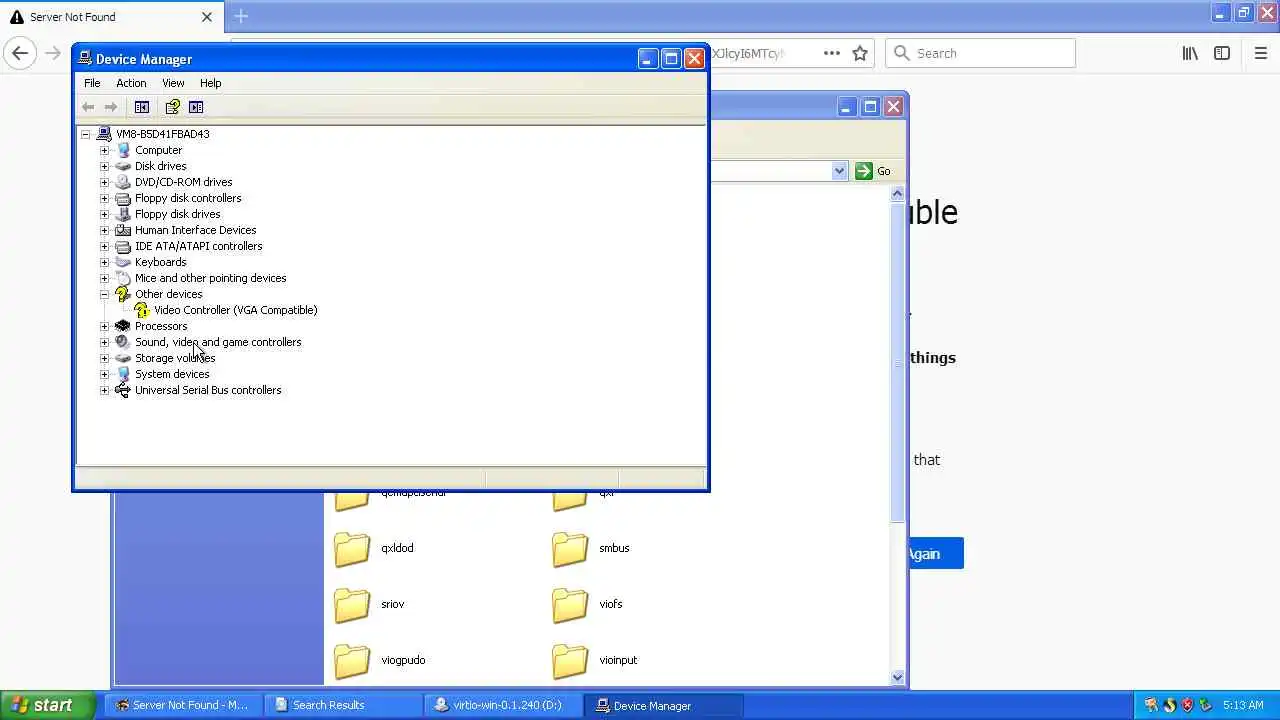
Task: Switch to virtio-win-0.1.240 (D:) taskbar button
Action: [x=504, y=705]
